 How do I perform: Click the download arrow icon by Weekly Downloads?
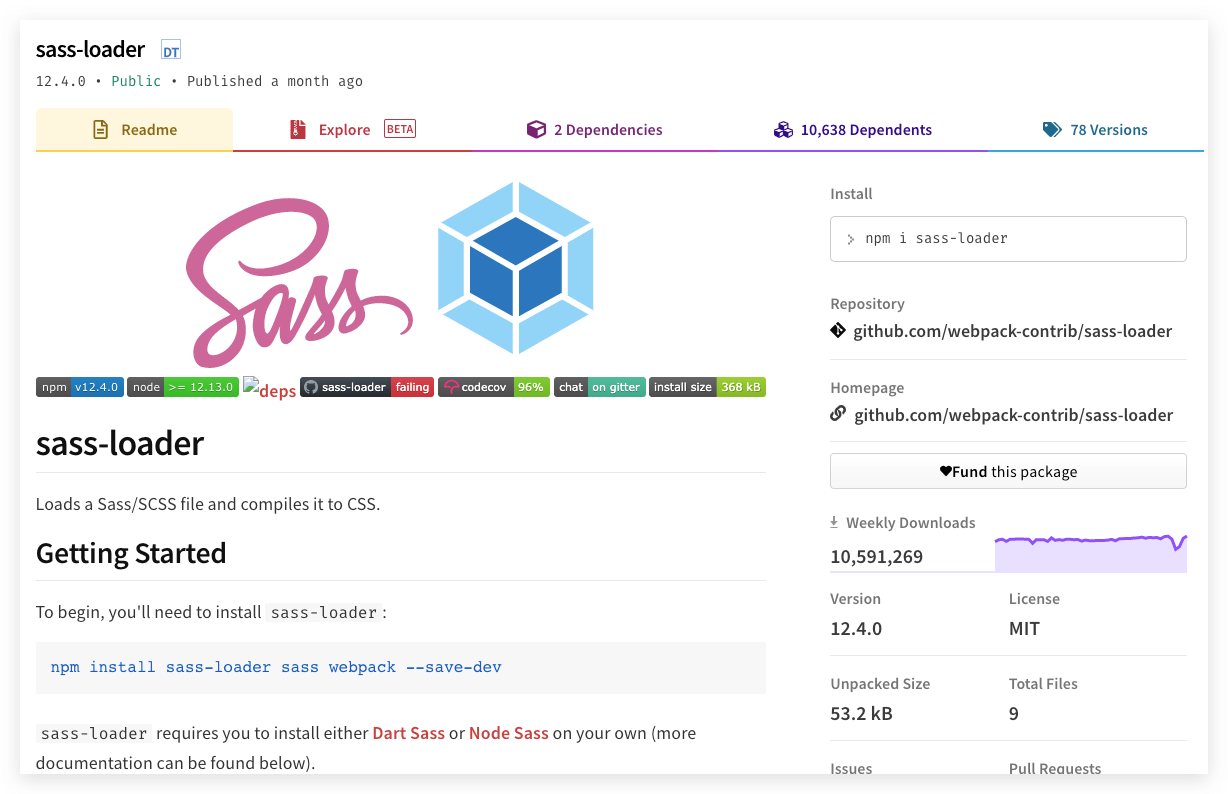pos(834,522)
